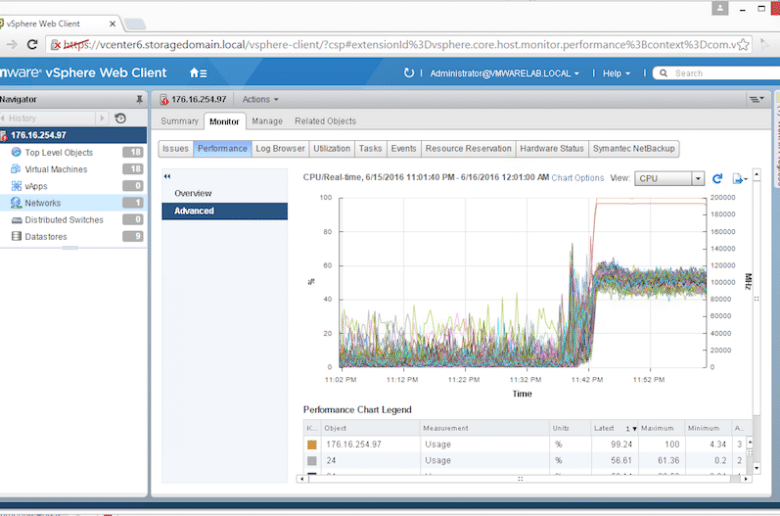The image size is (780, 516).
Task: Select host 176.16.254.97 in Navigator
Action: (73, 135)
